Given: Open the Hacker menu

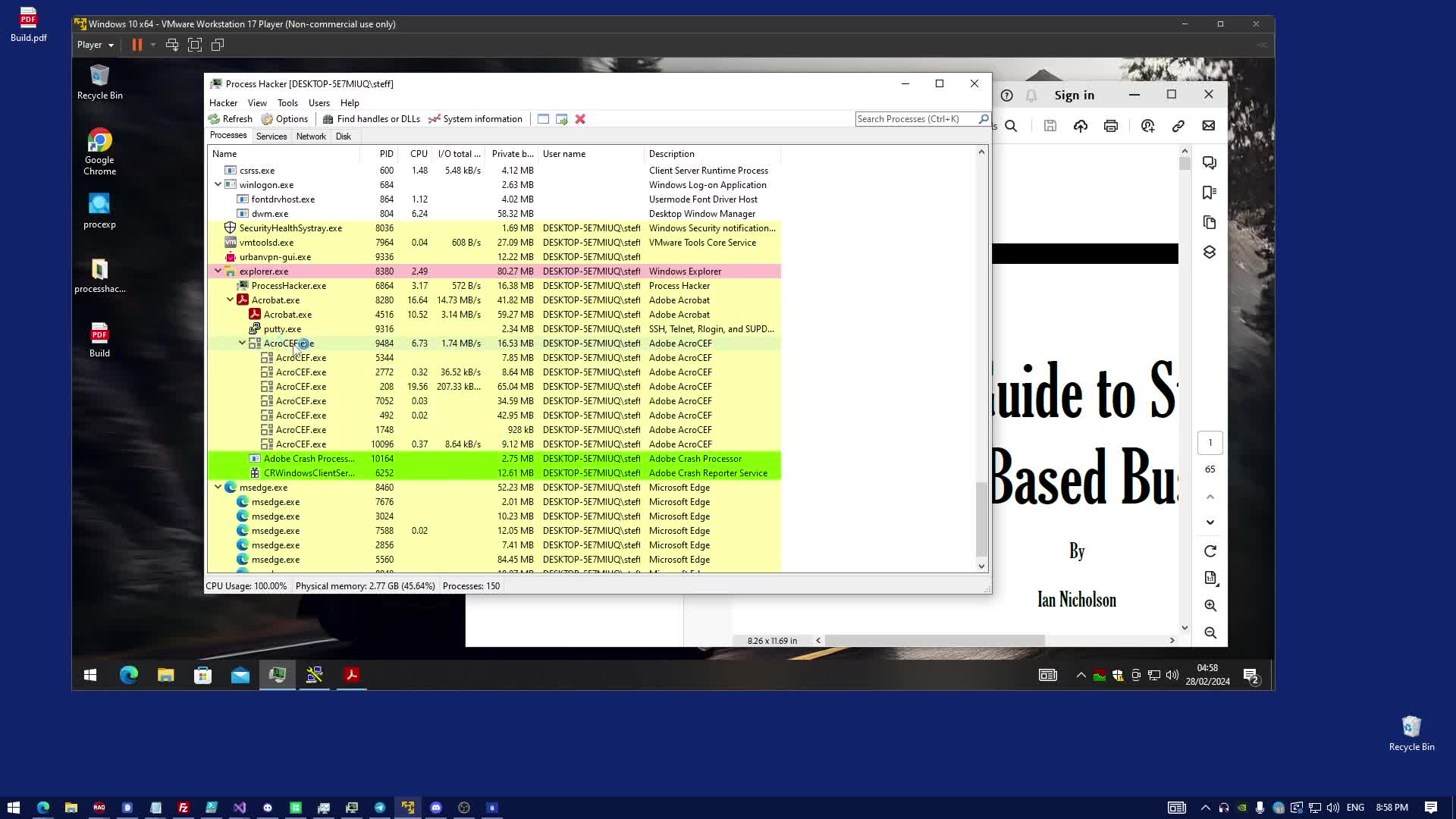Looking at the screenshot, I should (x=223, y=103).
